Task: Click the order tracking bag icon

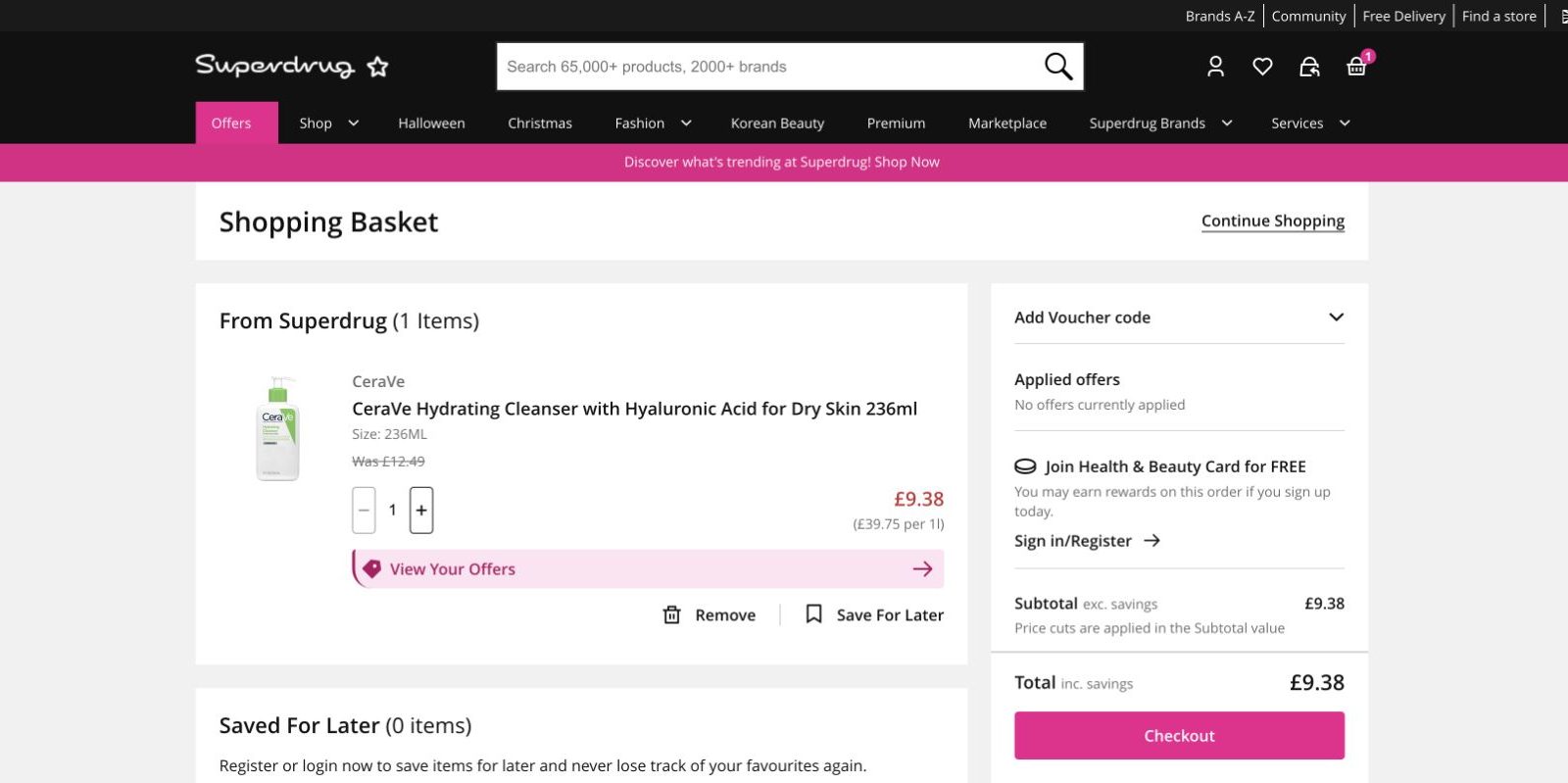Action: 1309,67
